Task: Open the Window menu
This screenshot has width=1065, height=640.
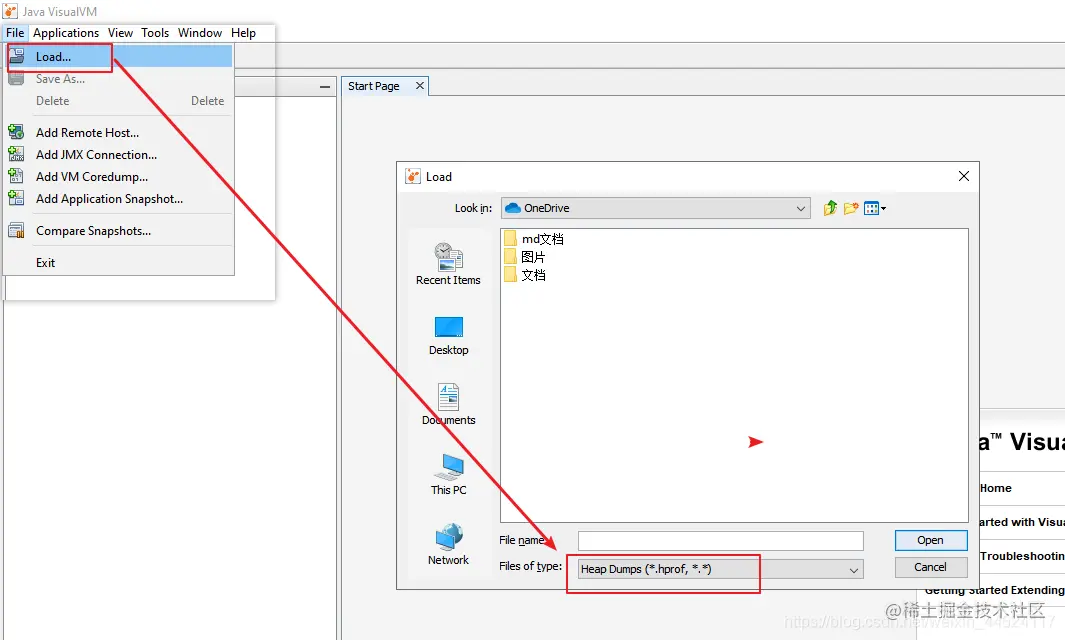Action: point(200,33)
